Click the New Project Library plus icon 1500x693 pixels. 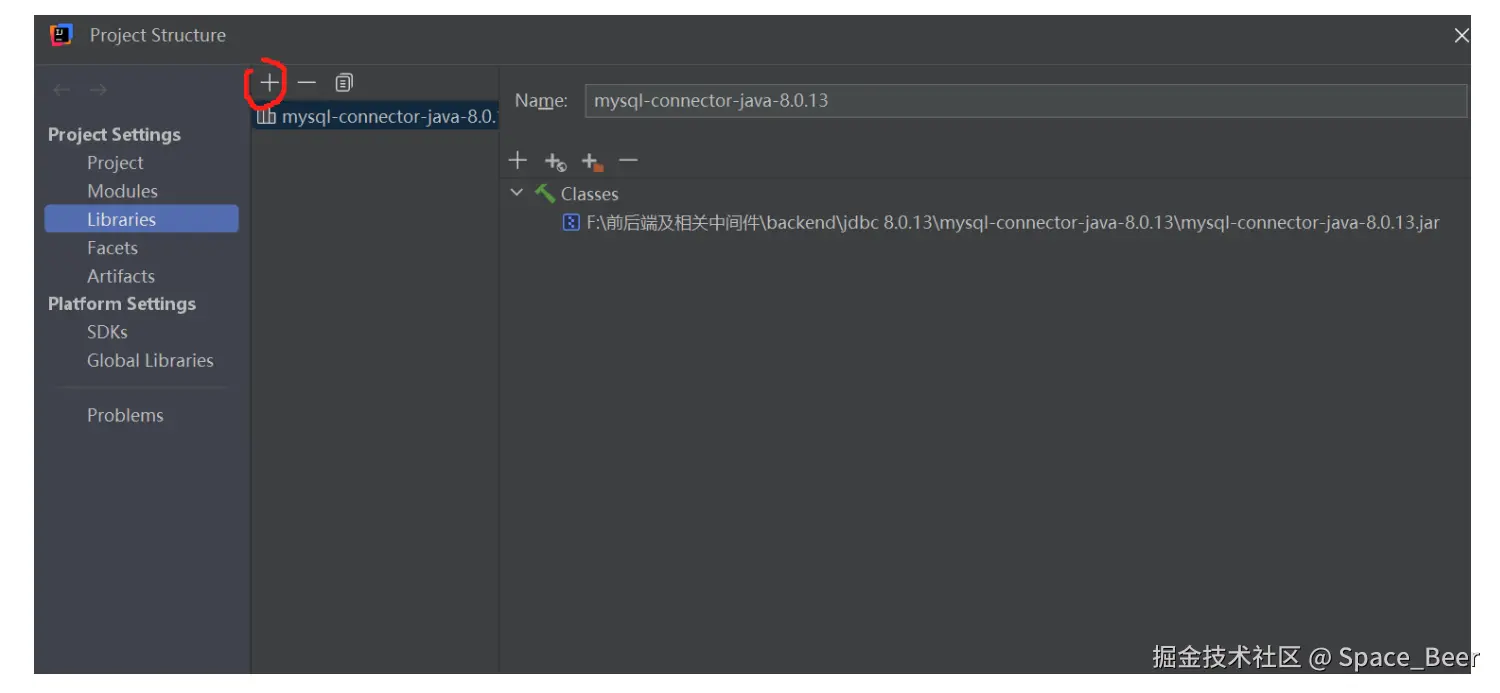(x=269, y=83)
